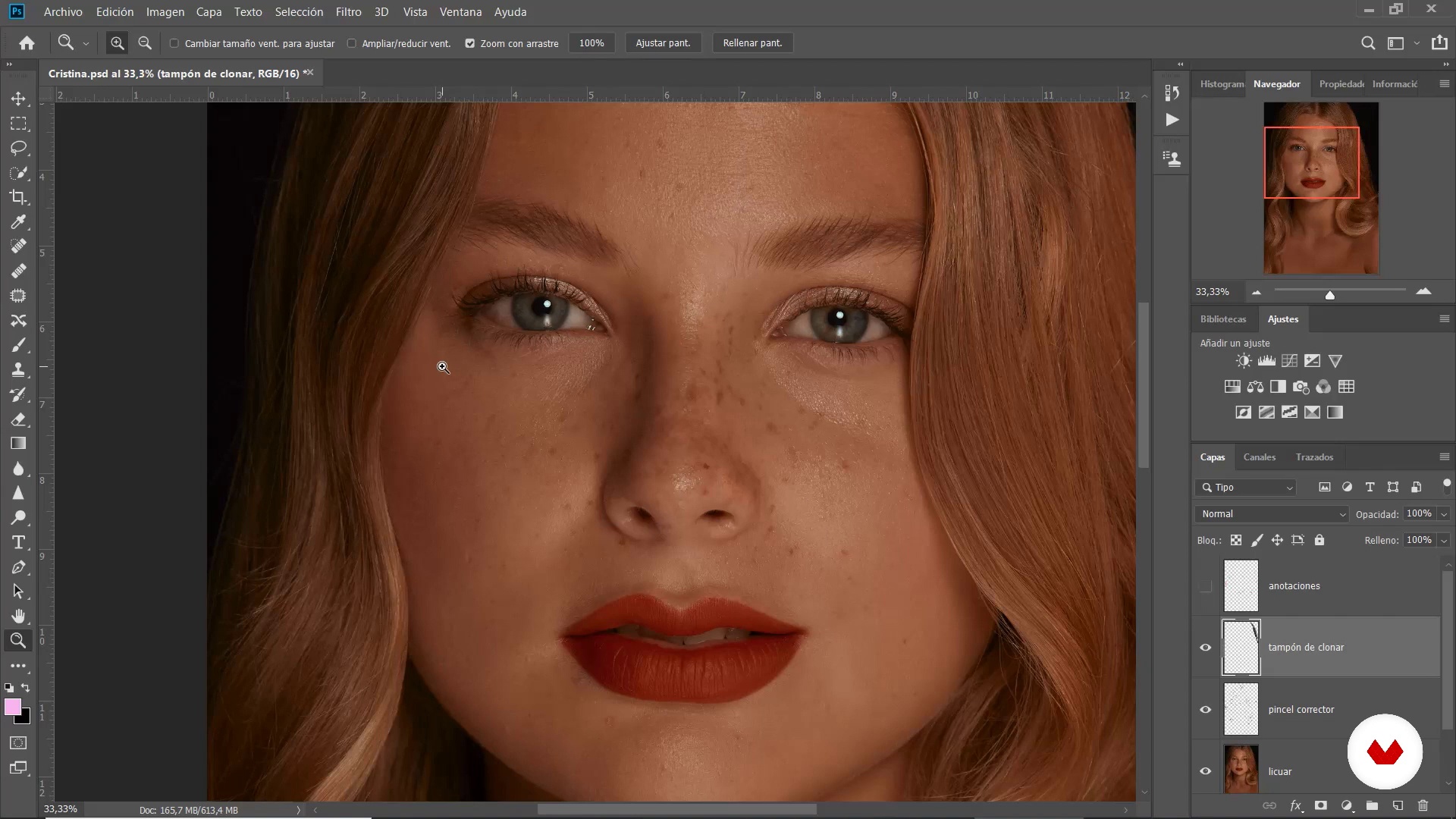Screen dimensions: 1456x819
Task: Uncheck Zoom con arrastre
Action: pos(470,43)
